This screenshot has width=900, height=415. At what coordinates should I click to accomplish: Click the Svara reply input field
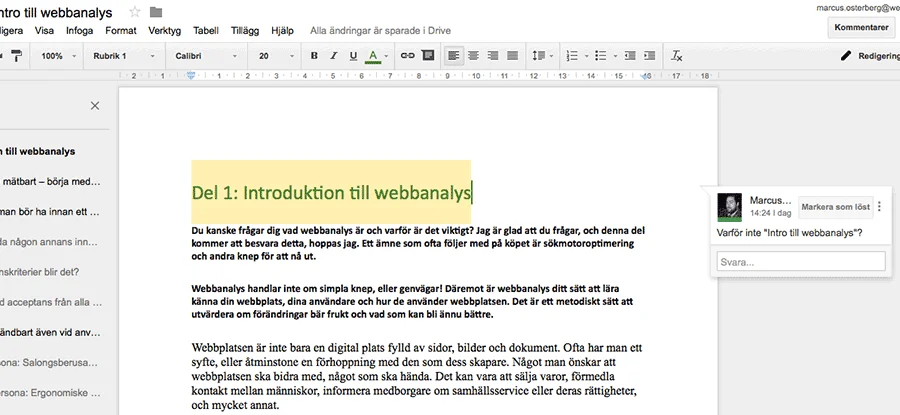click(801, 261)
